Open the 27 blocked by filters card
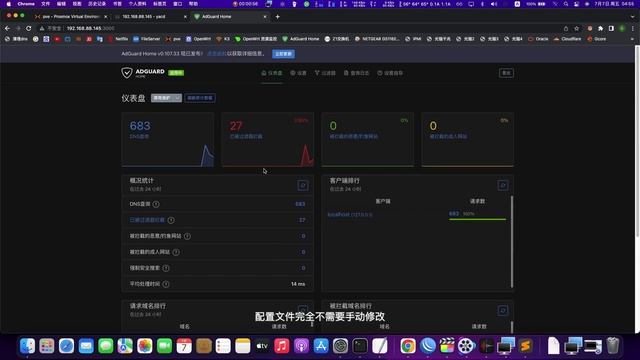Screen dimensions: 640x360 point(268,140)
